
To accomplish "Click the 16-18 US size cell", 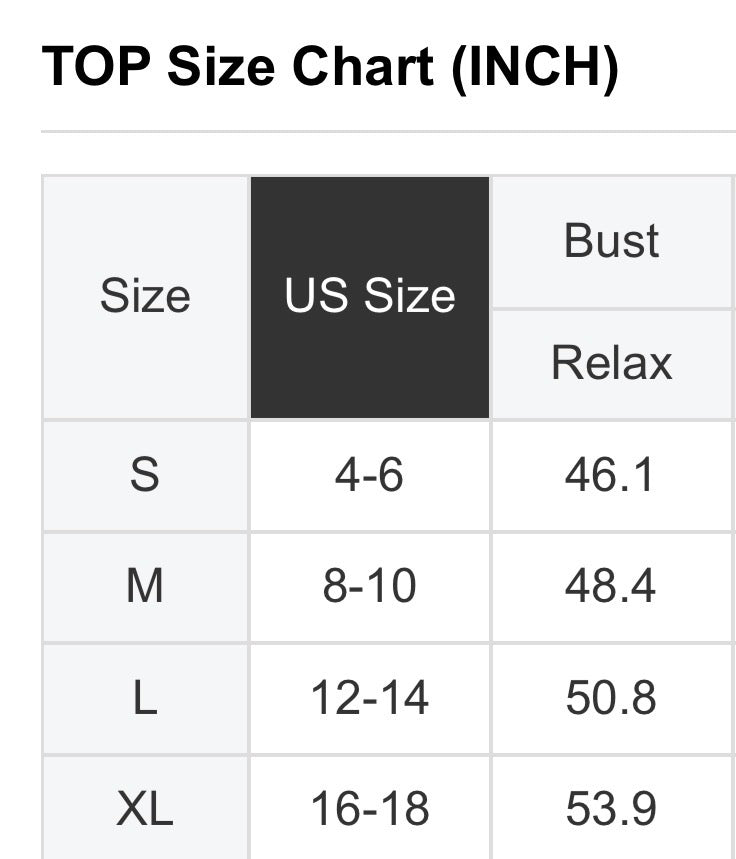I will (x=370, y=809).
